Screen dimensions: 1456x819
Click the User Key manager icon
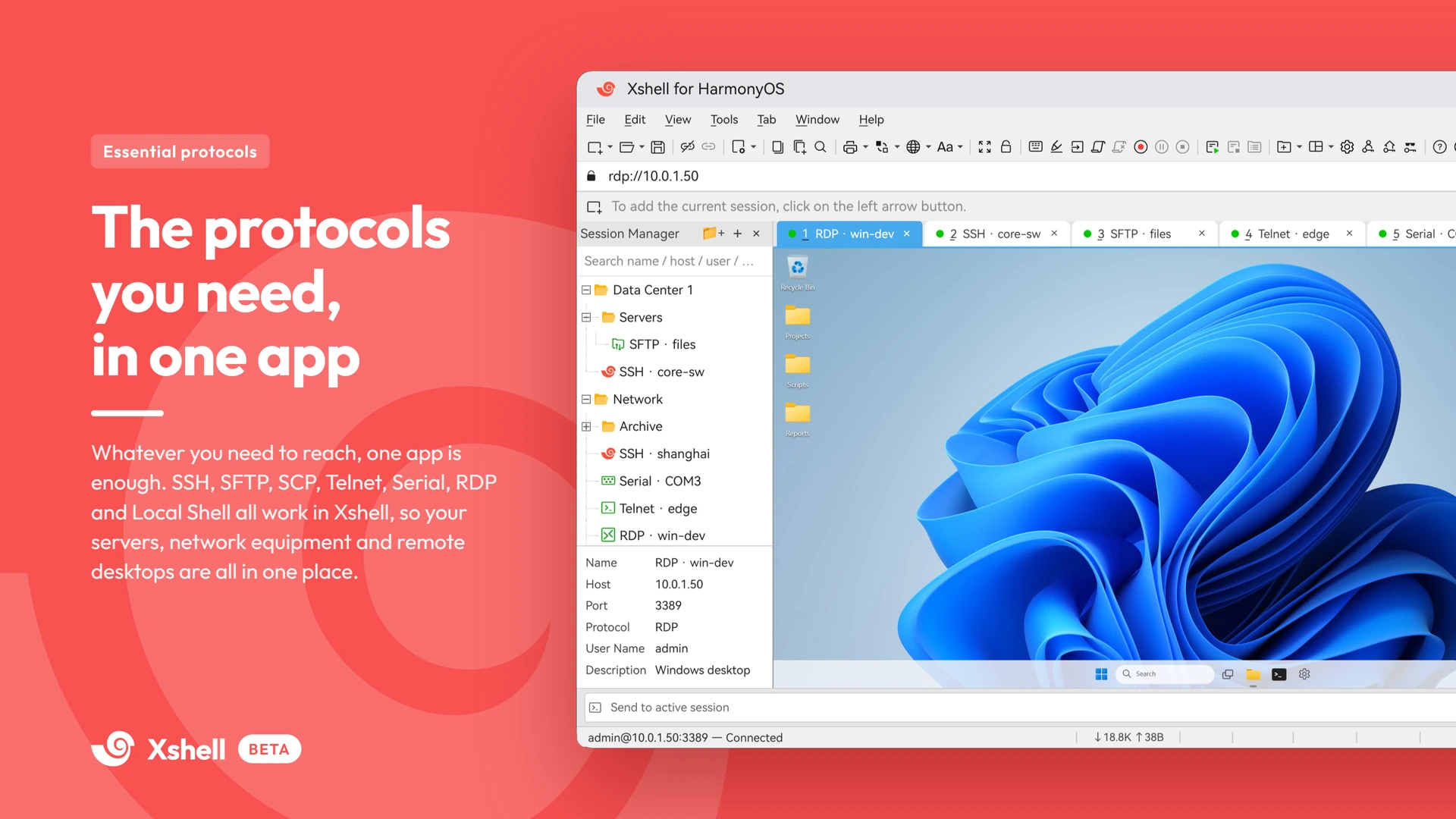(x=1368, y=147)
